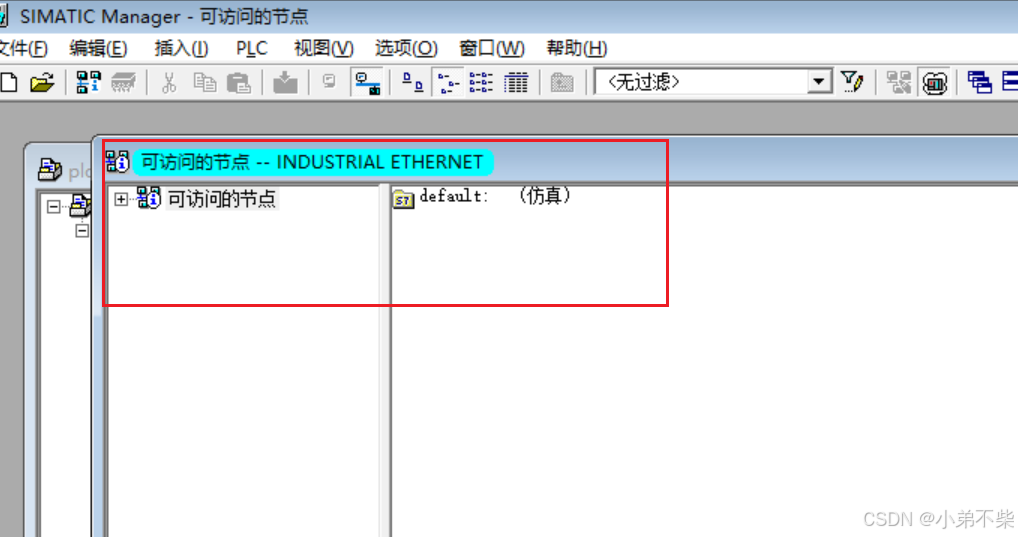
Task: Click the Paste clipboard icon
Action: [239, 82]
